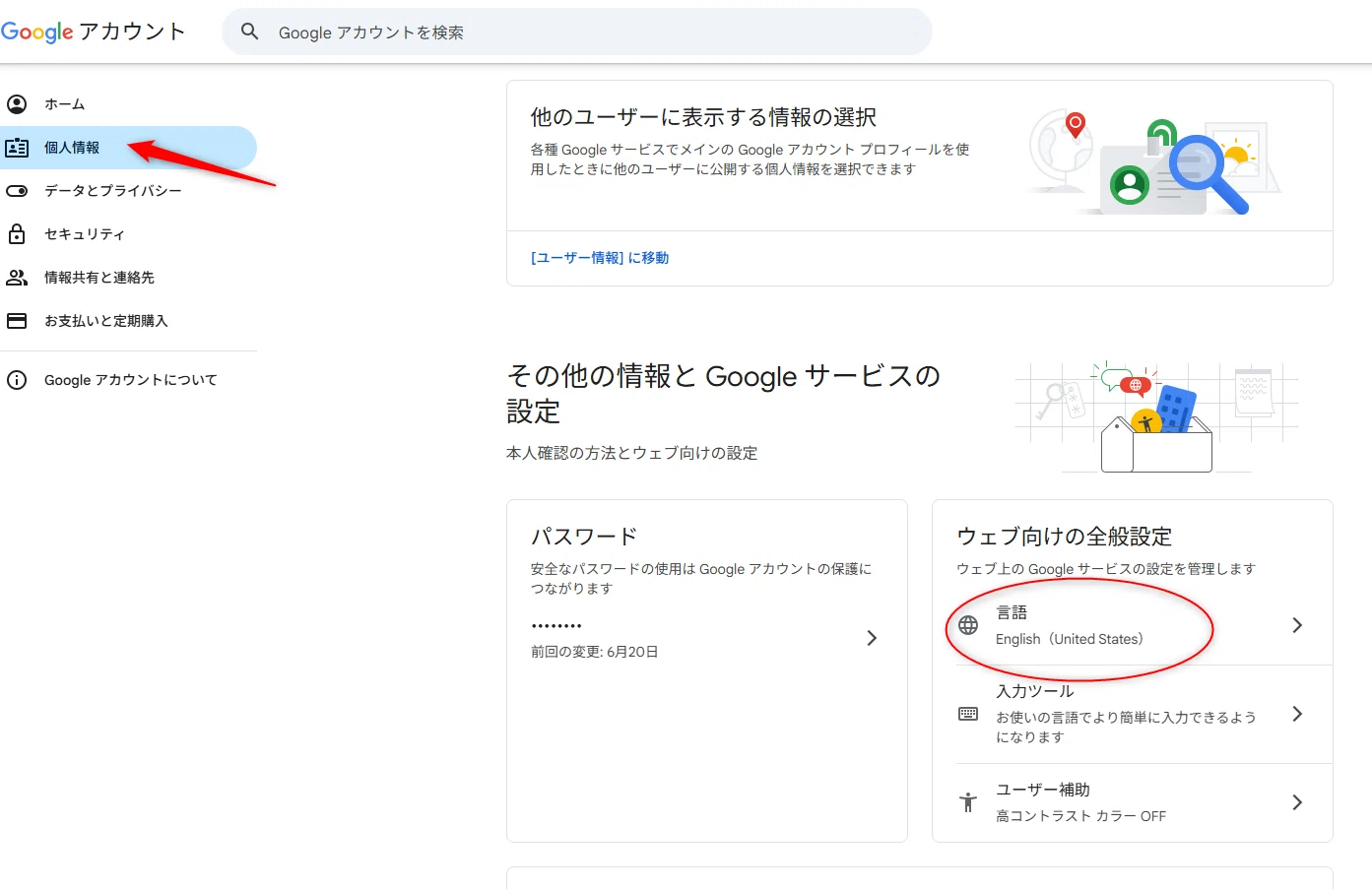Expand the 入力ツール row chevron
This screenshot has width=1372, height=889.
coord(1297,714)
